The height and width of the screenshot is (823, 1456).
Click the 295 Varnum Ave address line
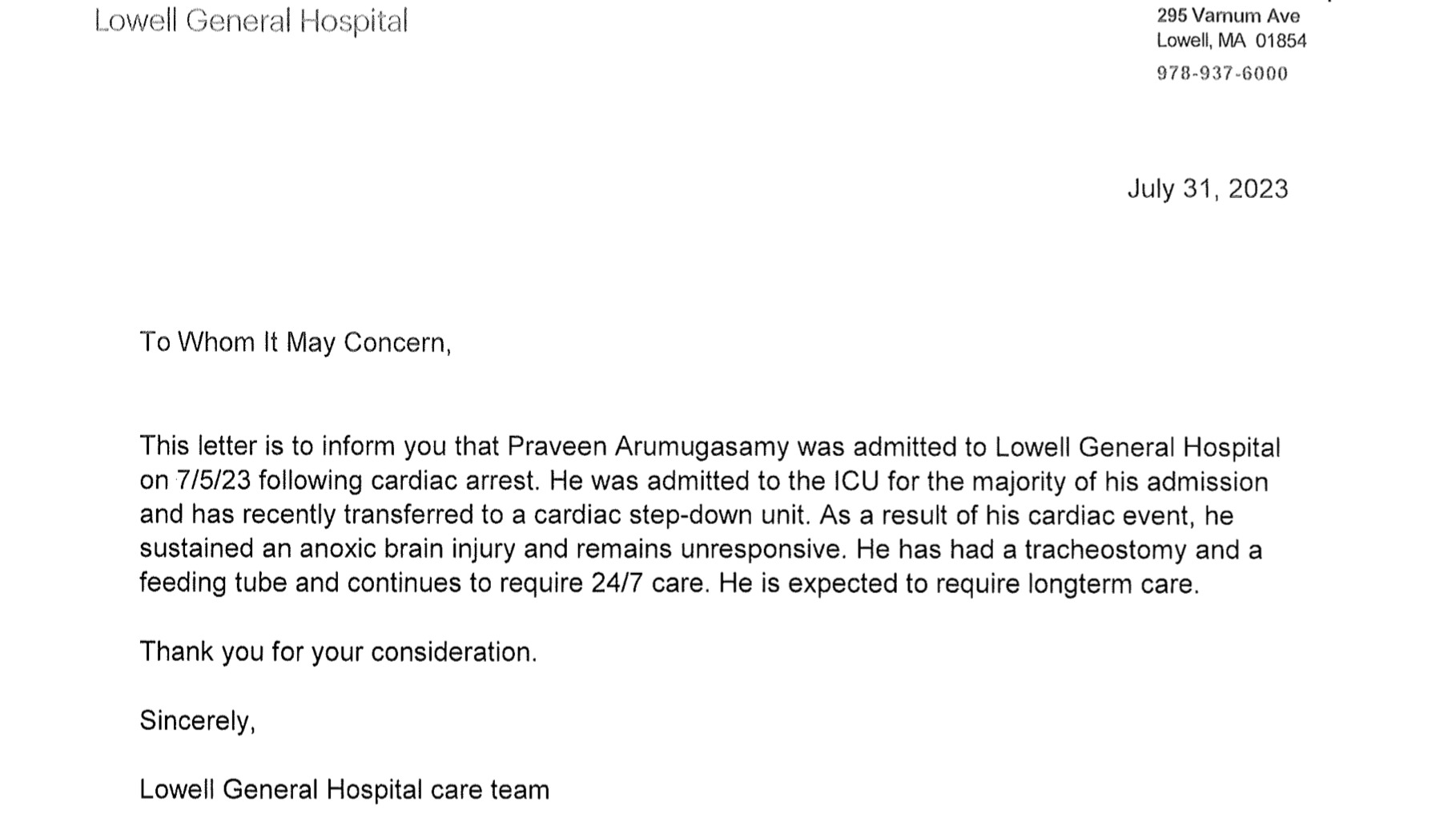1227,15
